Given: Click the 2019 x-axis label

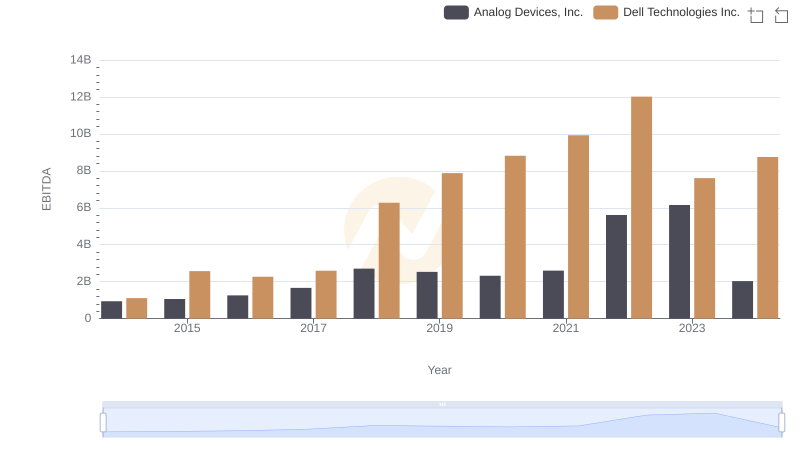Looking at the screenshot, I should [x=439, y=328].
